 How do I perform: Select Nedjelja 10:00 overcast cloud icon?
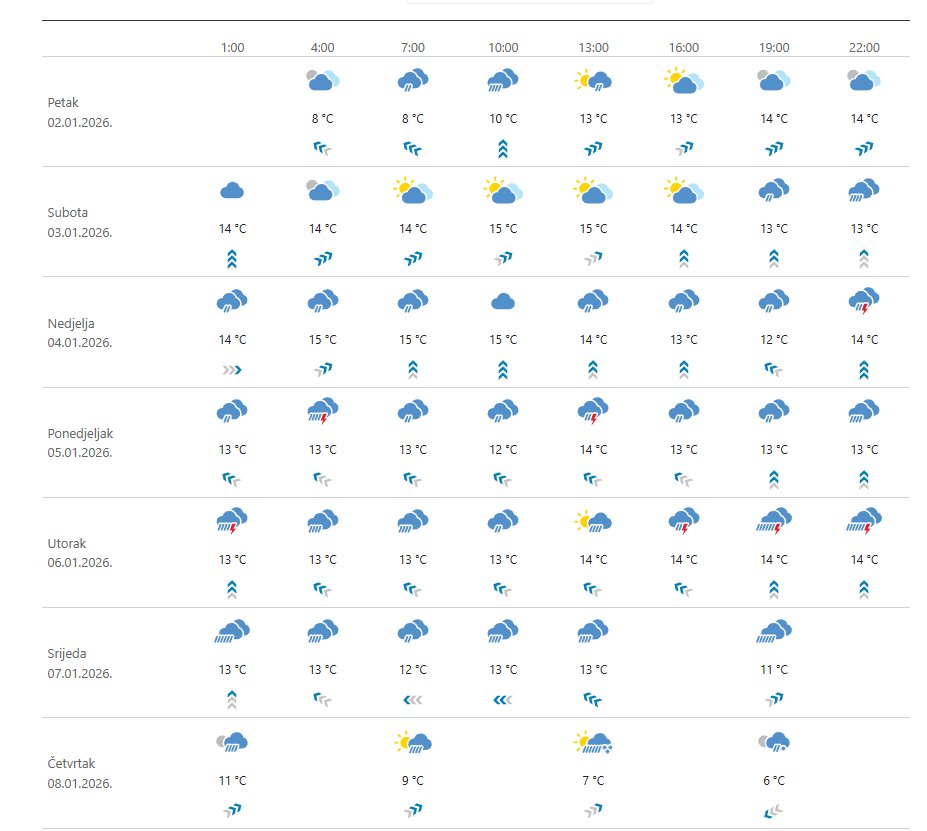(503, 301)
